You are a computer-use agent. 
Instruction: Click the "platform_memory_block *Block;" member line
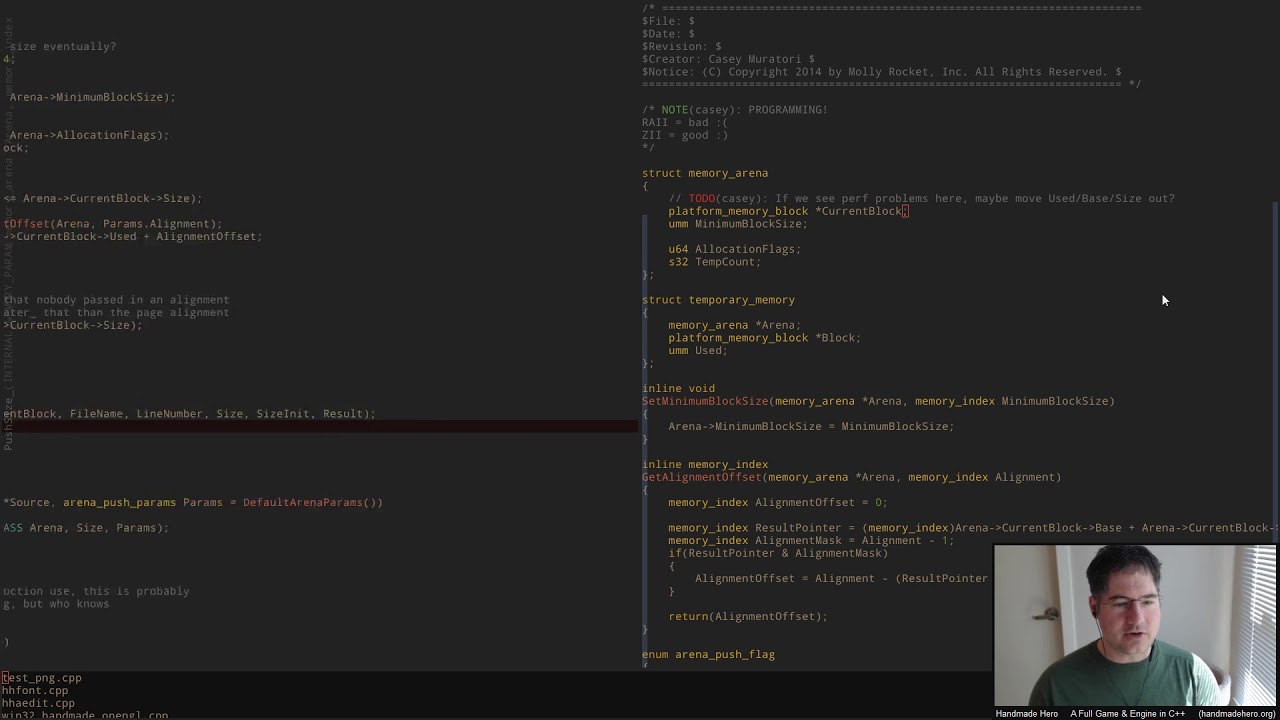(765, 338)
